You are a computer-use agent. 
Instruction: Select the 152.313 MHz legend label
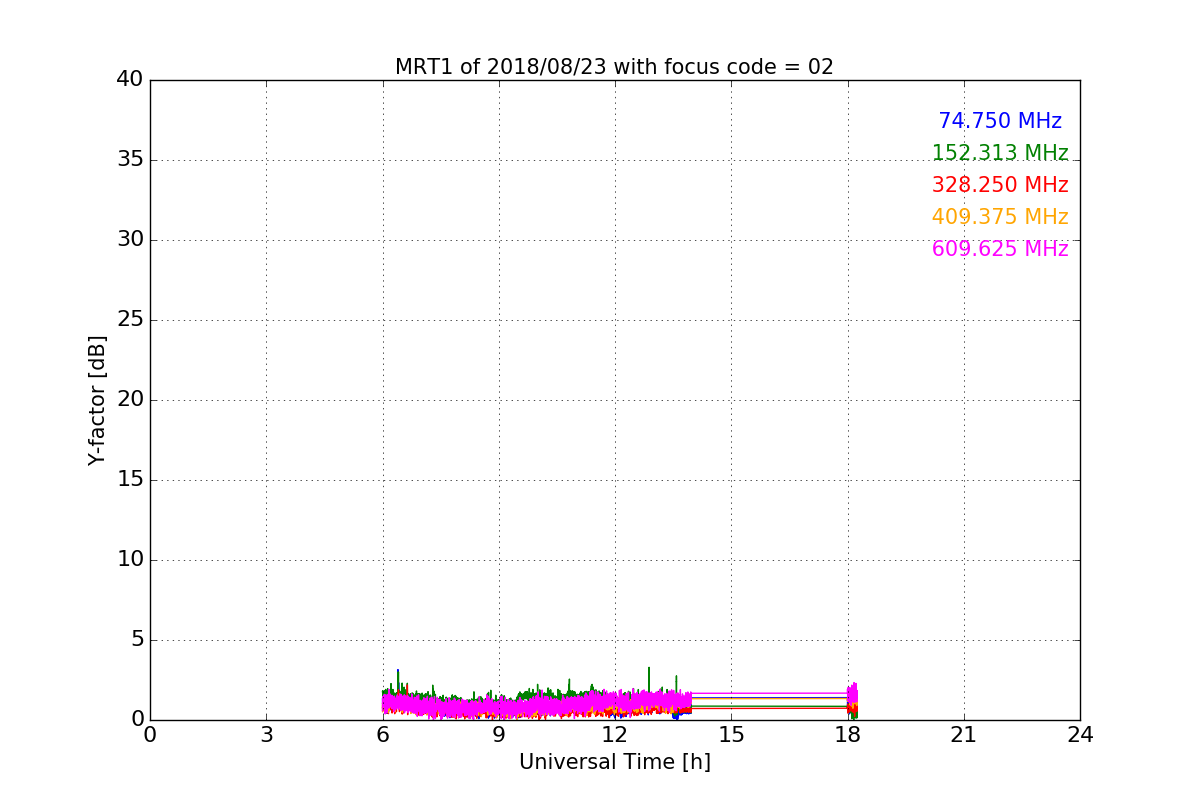pyautogui.click(x=1000, y=153)
